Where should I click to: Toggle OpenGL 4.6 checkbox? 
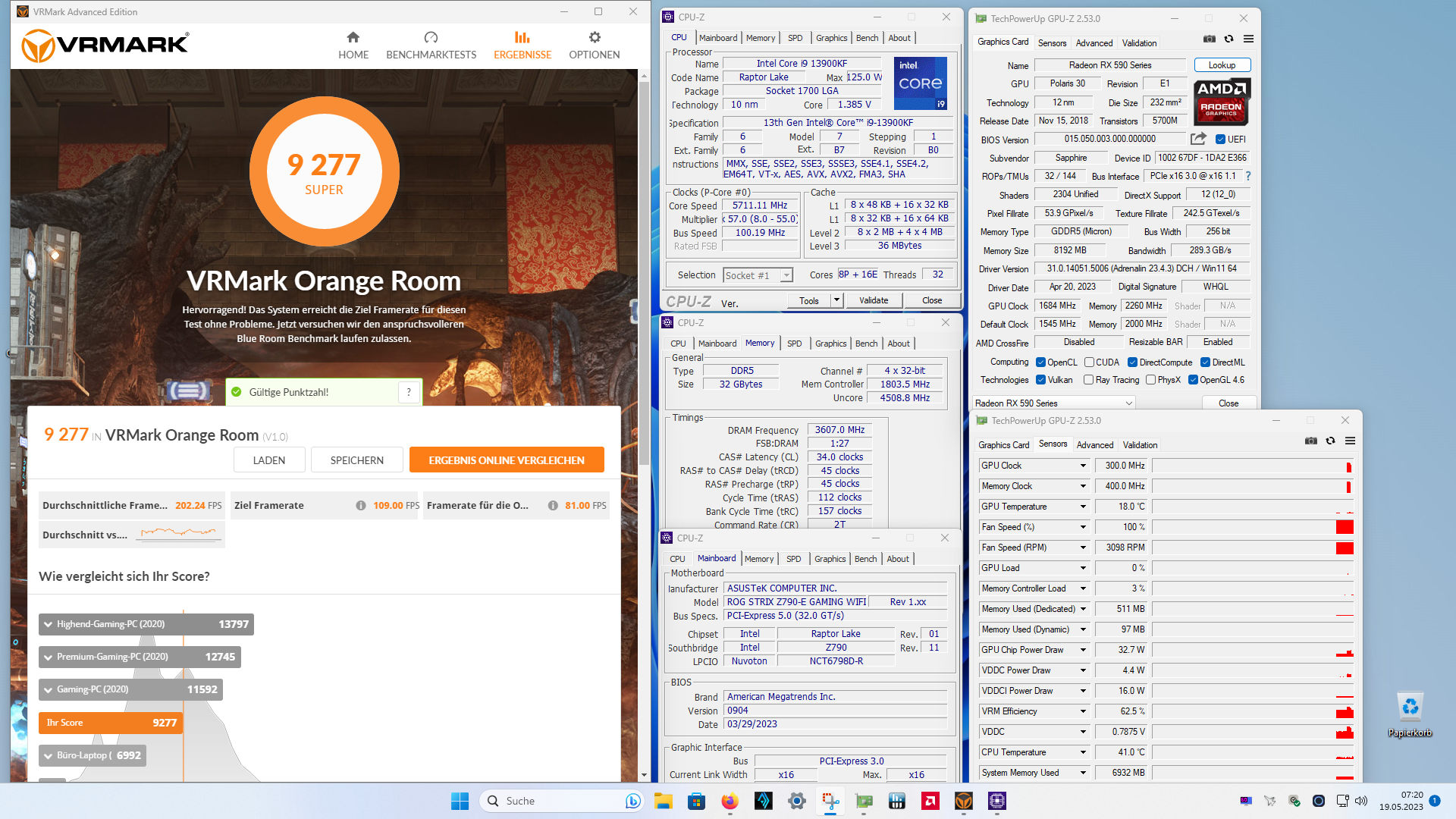point(1193,380)
